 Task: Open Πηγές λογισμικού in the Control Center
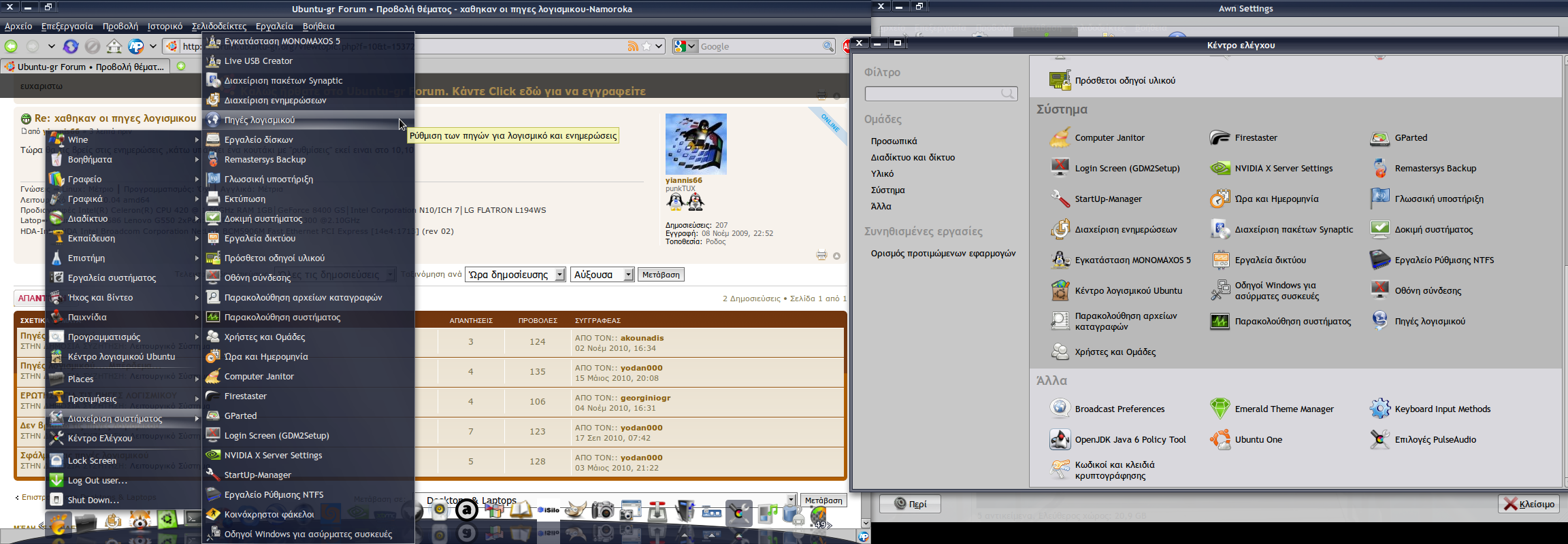[1418, 321]
